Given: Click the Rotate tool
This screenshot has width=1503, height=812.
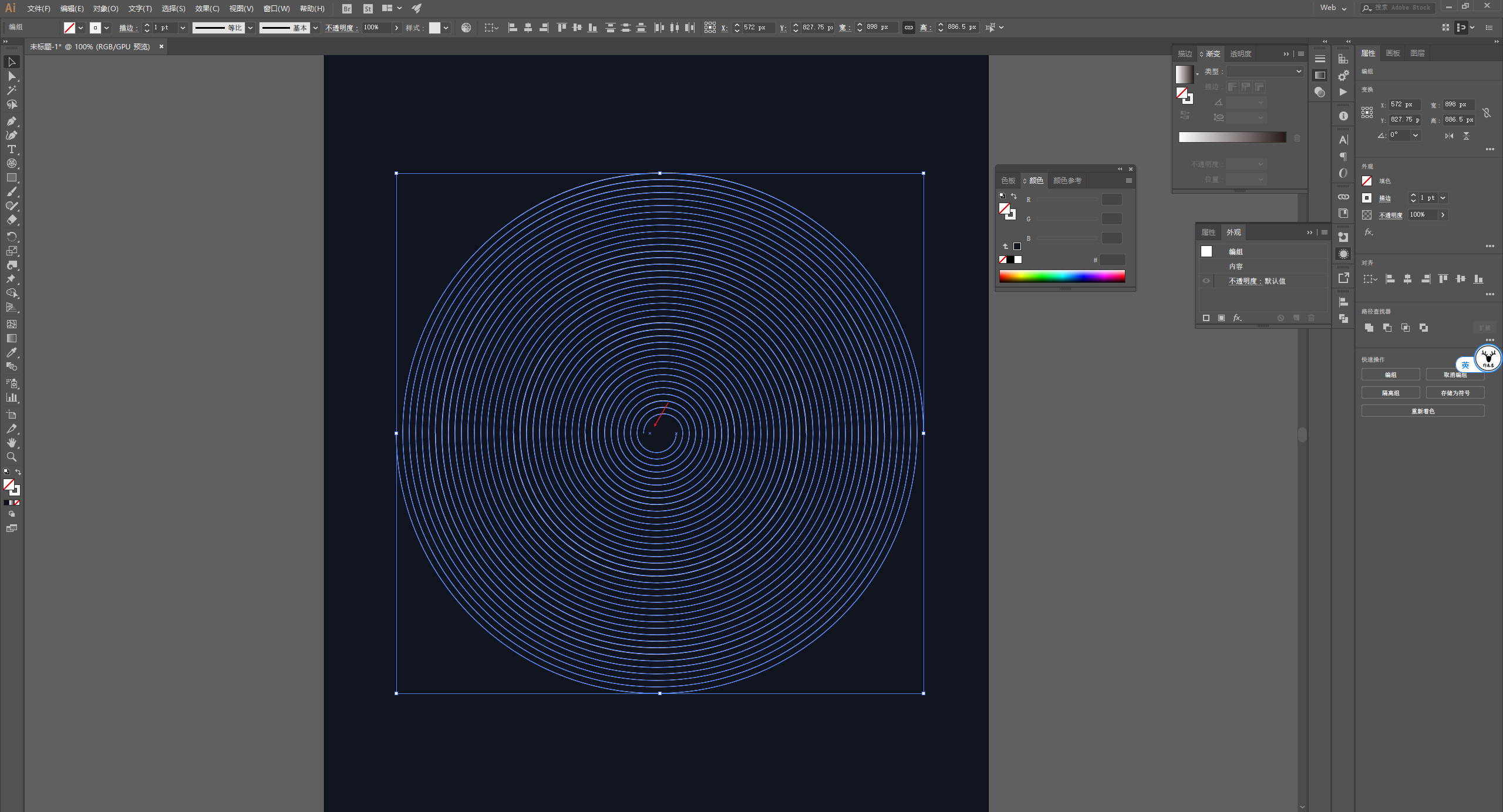Looking at the screenshot, I should [12, 236].
